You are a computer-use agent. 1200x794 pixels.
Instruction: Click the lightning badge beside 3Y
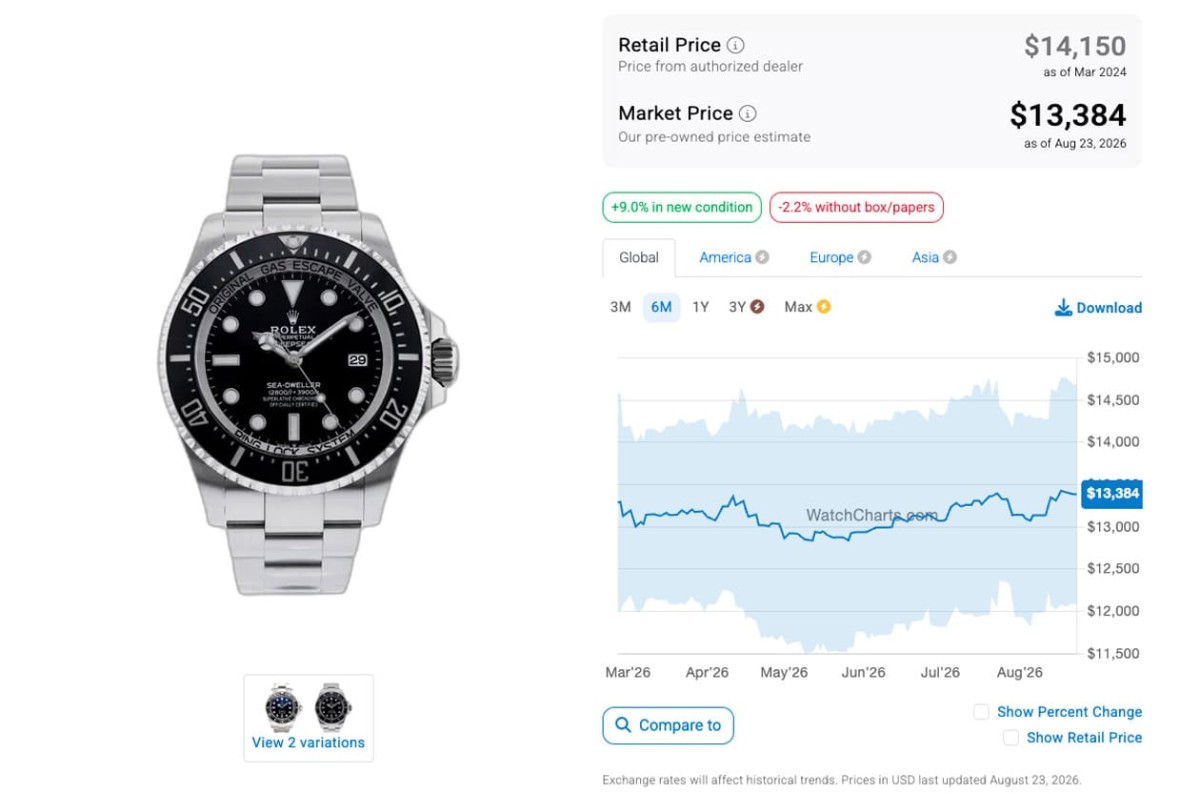pyautogui.click(x=757, y=307)
